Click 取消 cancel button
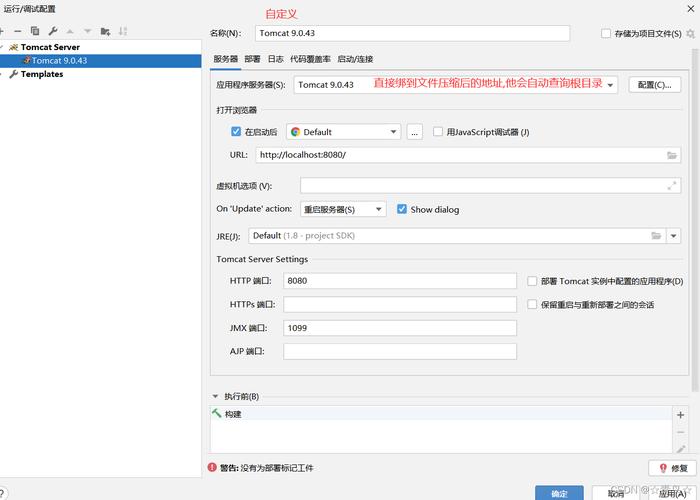This screenshot has width=700, height=500. point(616,493)
